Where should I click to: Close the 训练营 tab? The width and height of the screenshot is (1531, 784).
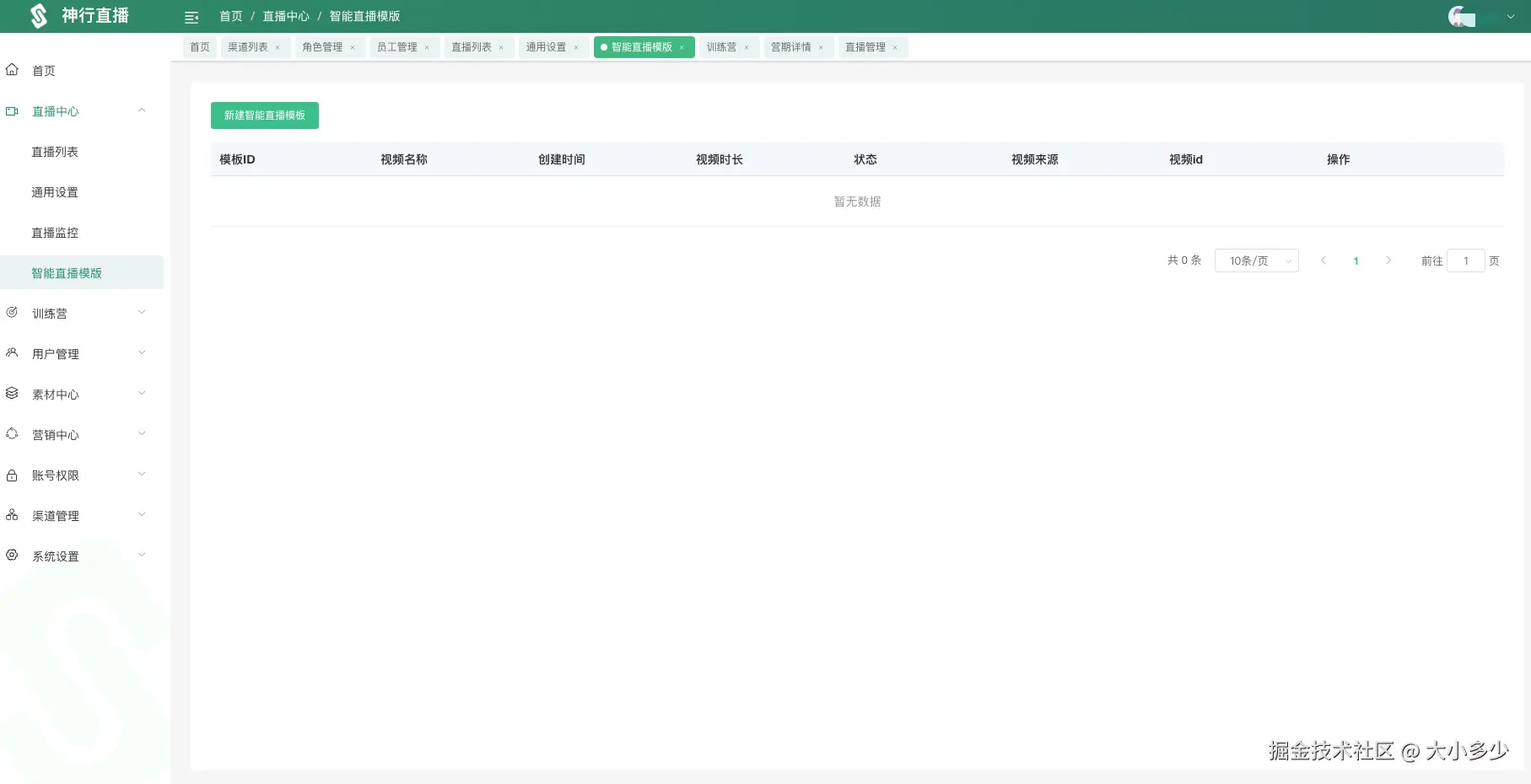(747, 47)
